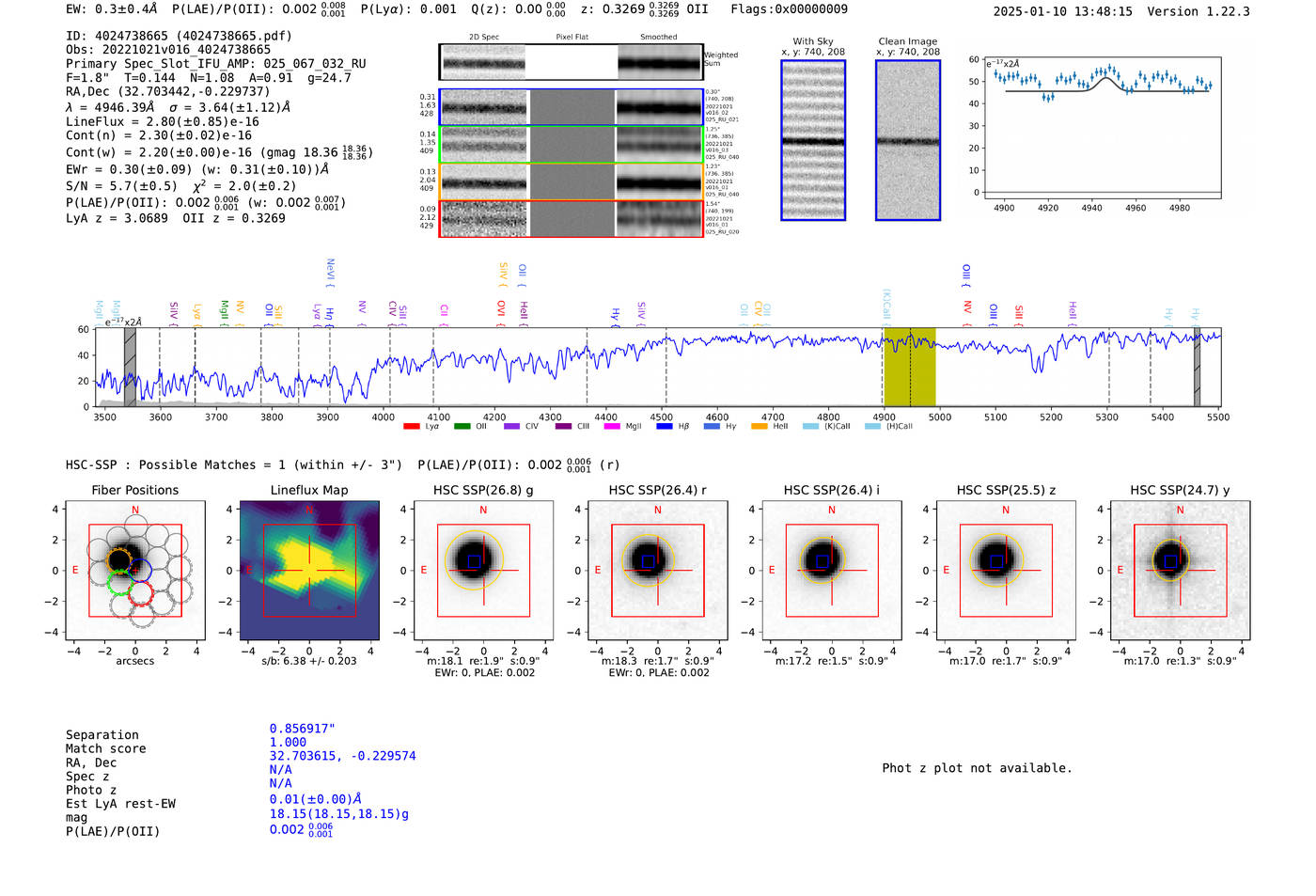
Task: Select the 'Pixel Flat' column header
Action: click(x=572, y=38)
